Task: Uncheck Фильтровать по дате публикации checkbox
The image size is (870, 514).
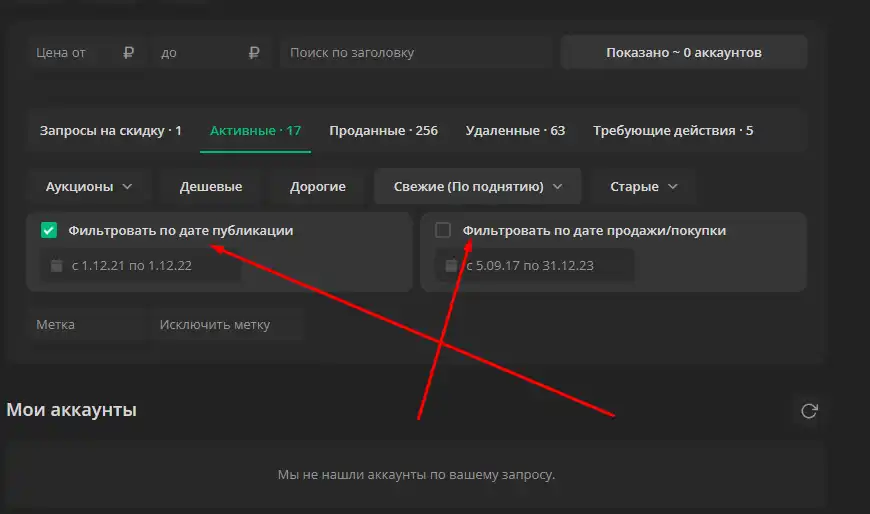Action: point(49,230)
